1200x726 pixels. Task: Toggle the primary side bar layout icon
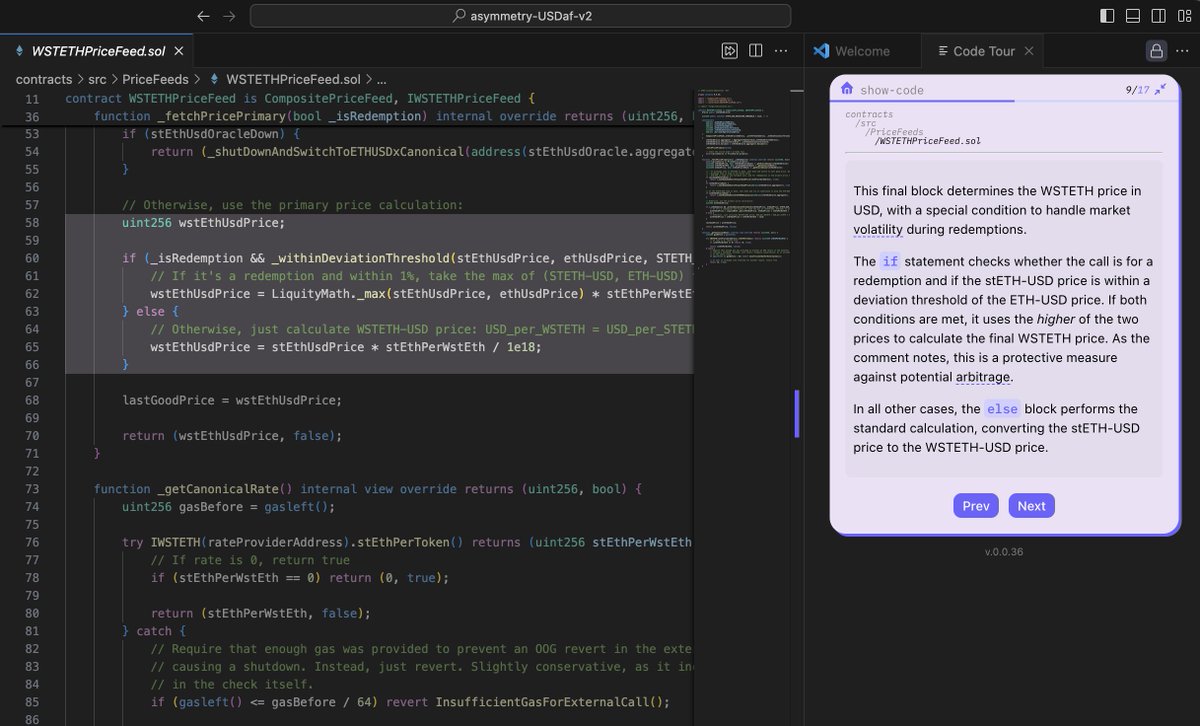[x=1107, y=16]
